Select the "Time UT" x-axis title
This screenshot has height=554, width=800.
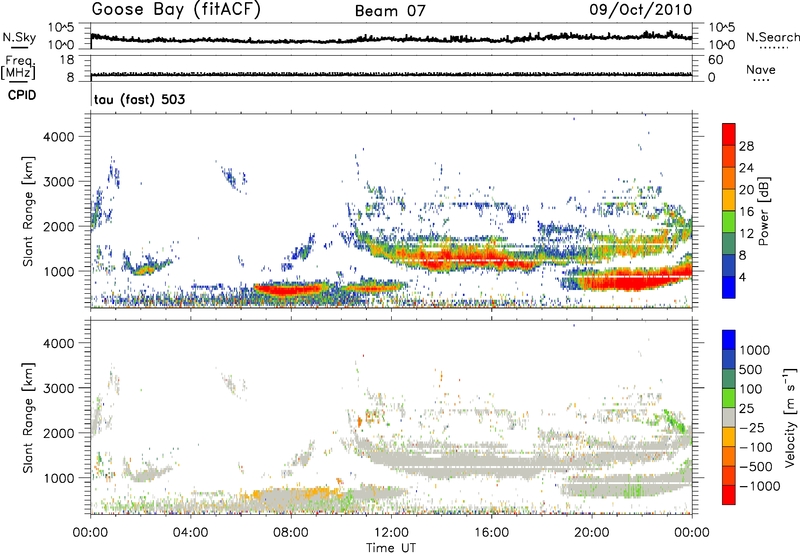tap(391, 548)
